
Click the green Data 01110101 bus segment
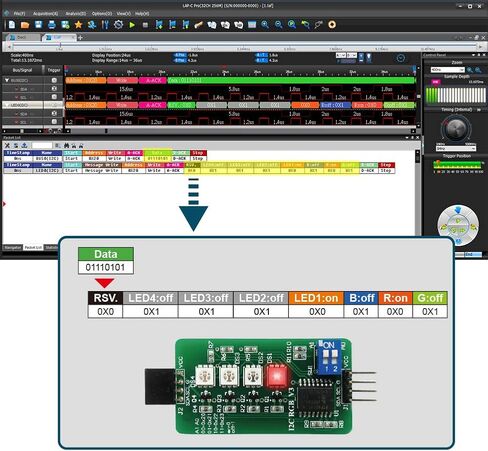point(291,80)
